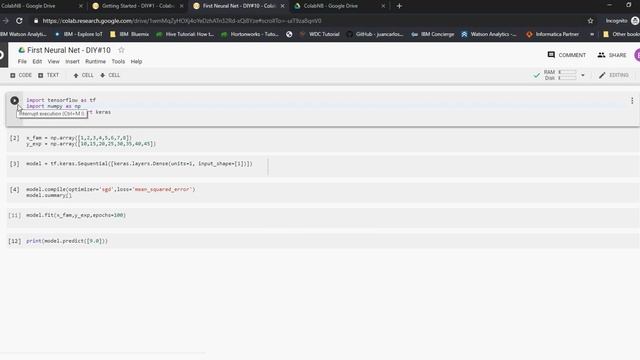Image resolution: width=640 pixels, height=360 pixels.
Task: Open the Help menu
Action: (136, 62)
